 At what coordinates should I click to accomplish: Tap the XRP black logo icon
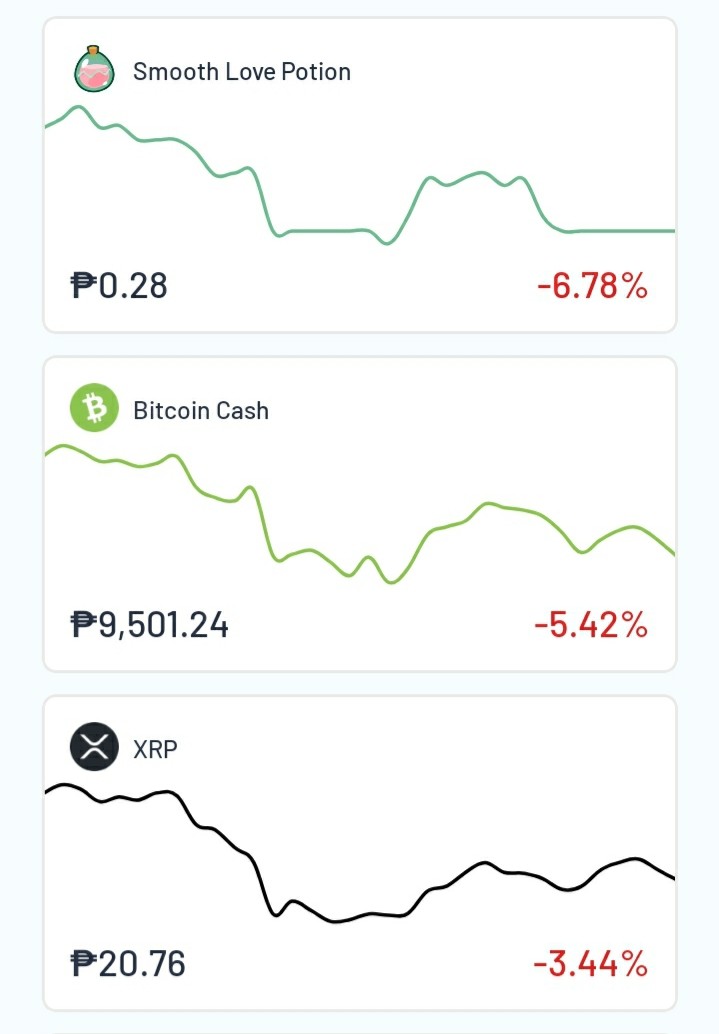click(x=94, y=746)
